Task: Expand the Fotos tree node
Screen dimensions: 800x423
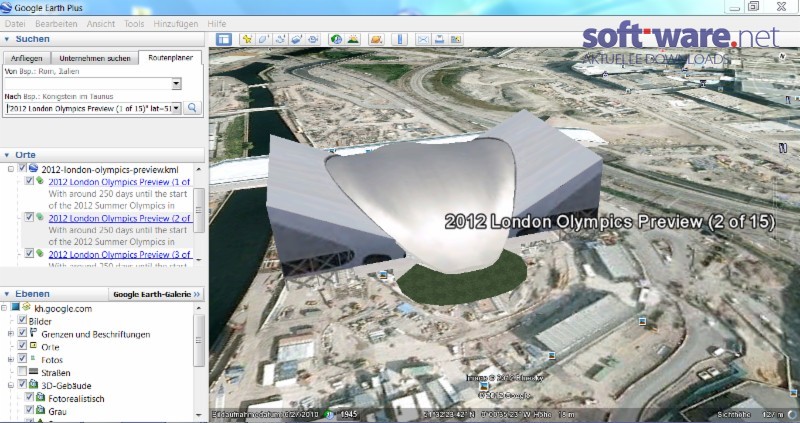Action: coord(11,359)
